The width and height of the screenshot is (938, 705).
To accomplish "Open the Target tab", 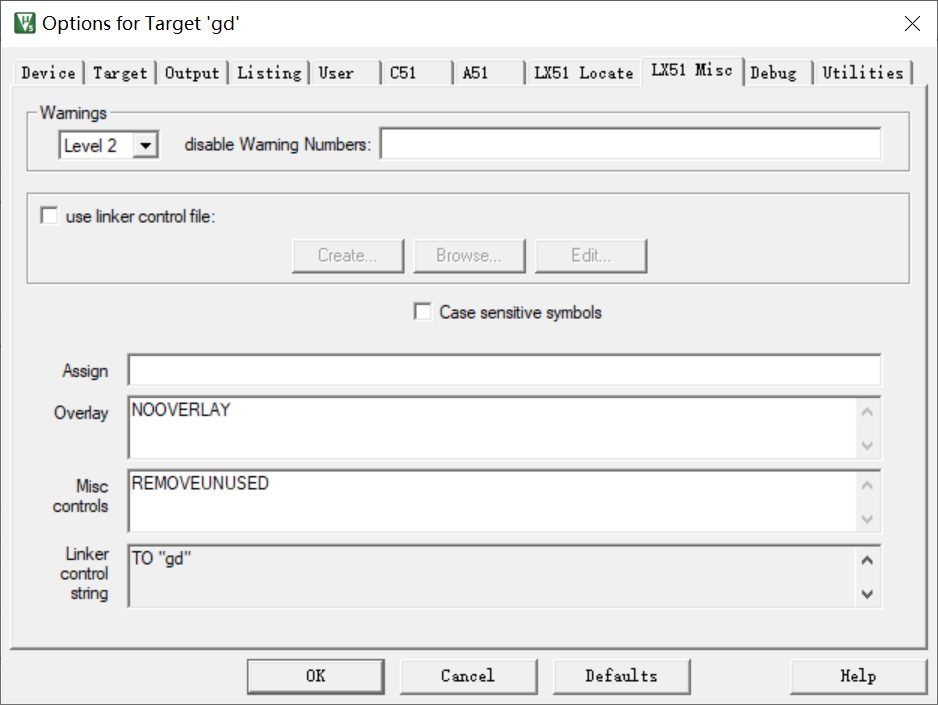I will coord(120,73).
